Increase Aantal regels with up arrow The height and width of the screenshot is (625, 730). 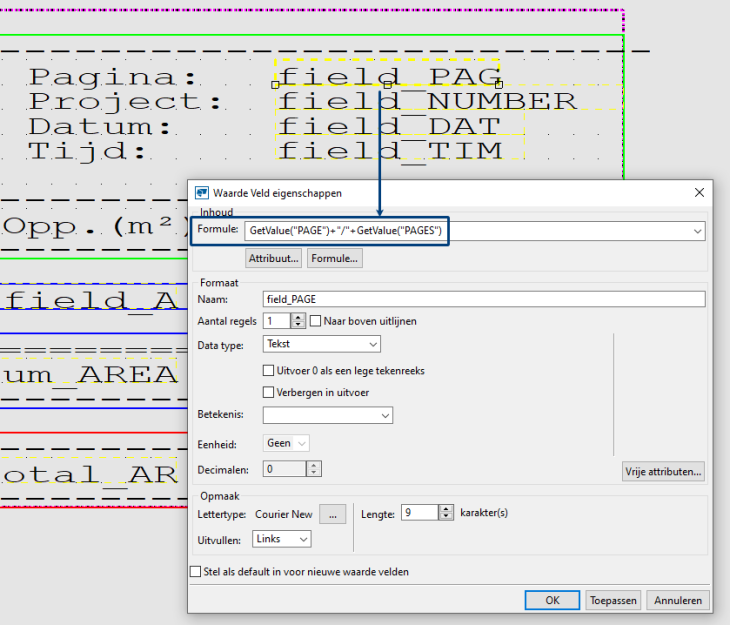pyautogui.click(x=298, y=317)
